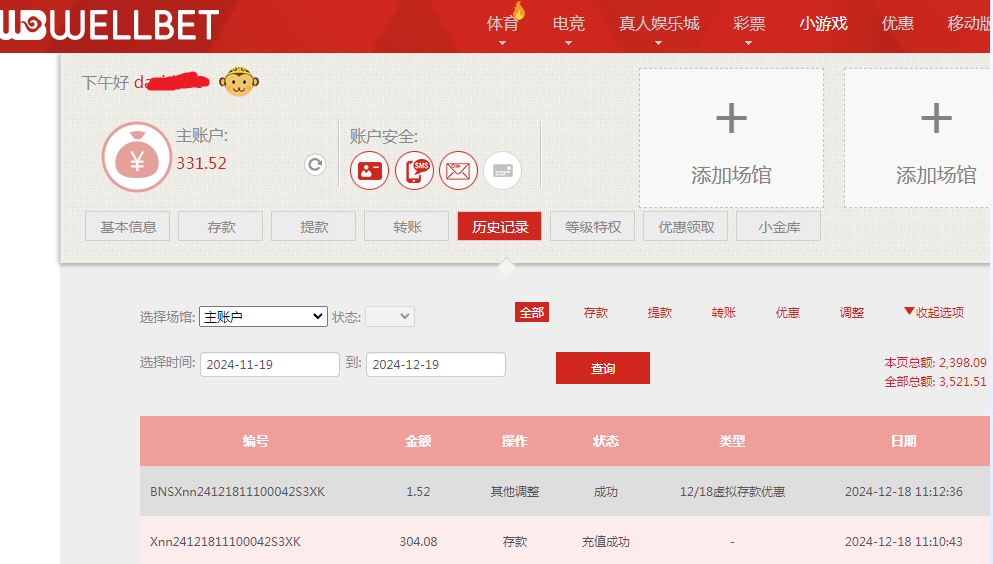Filter records by 存款 deposits
The height and width of the screenshot is (564, 993).
(595, 312)
